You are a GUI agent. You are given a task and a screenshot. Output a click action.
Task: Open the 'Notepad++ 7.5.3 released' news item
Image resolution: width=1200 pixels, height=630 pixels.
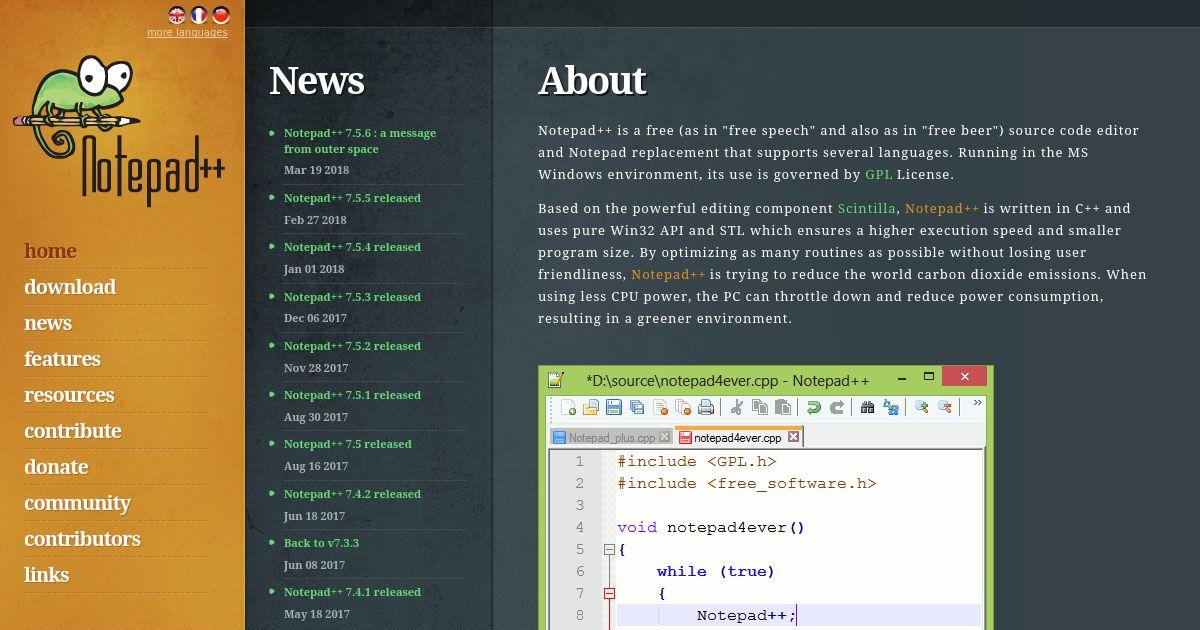(352, 297)
